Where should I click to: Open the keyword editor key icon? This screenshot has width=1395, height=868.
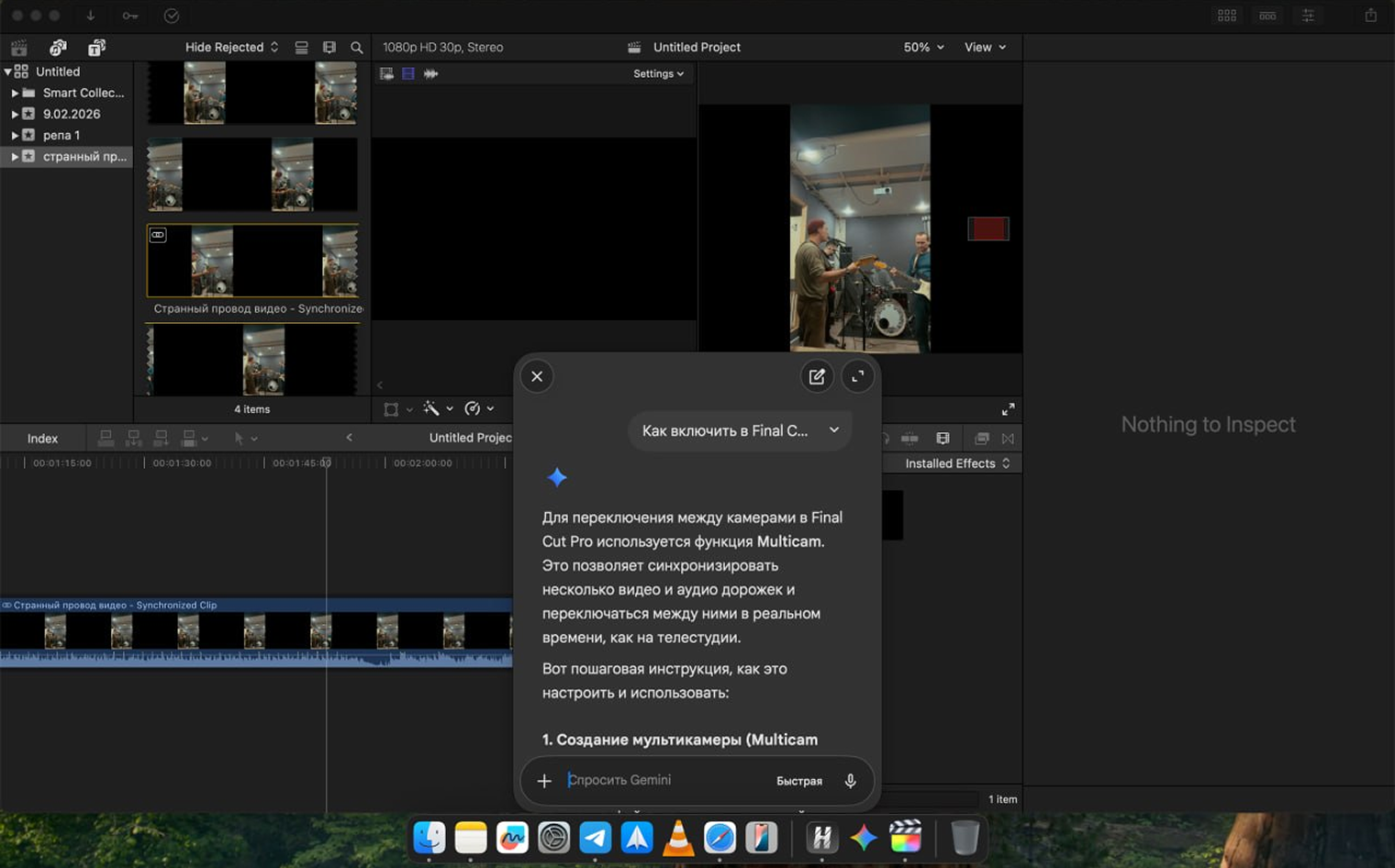[x=130, y=16]
